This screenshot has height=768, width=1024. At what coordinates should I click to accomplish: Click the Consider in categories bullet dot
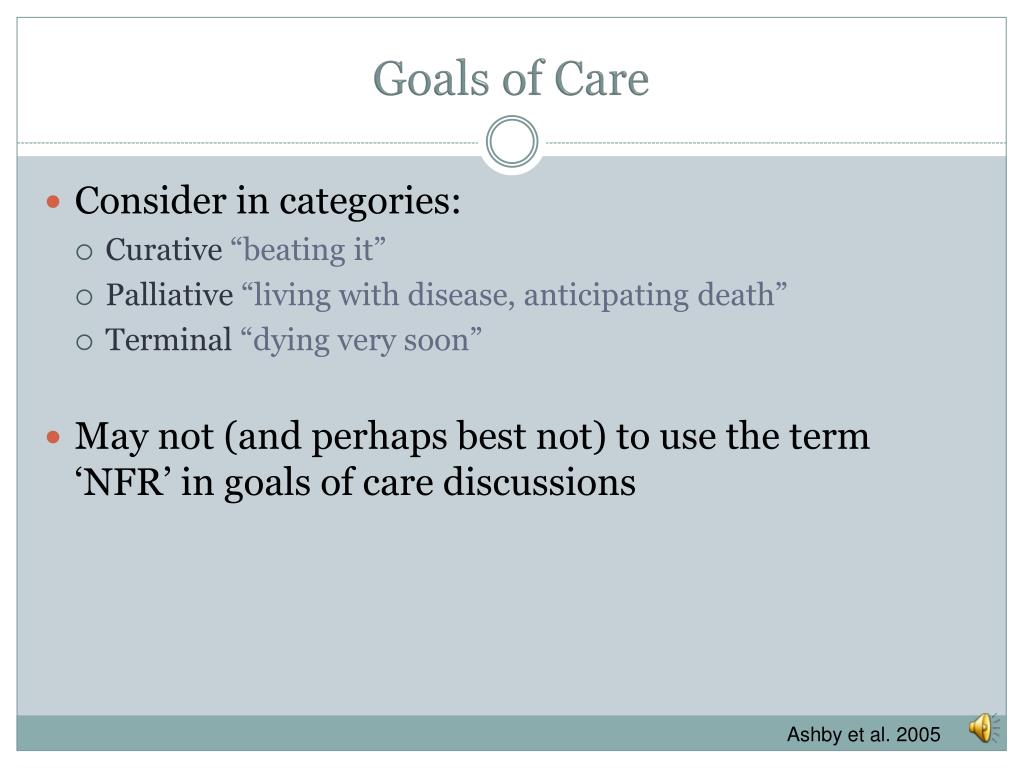pyautogui.click(x=54, y=201)
